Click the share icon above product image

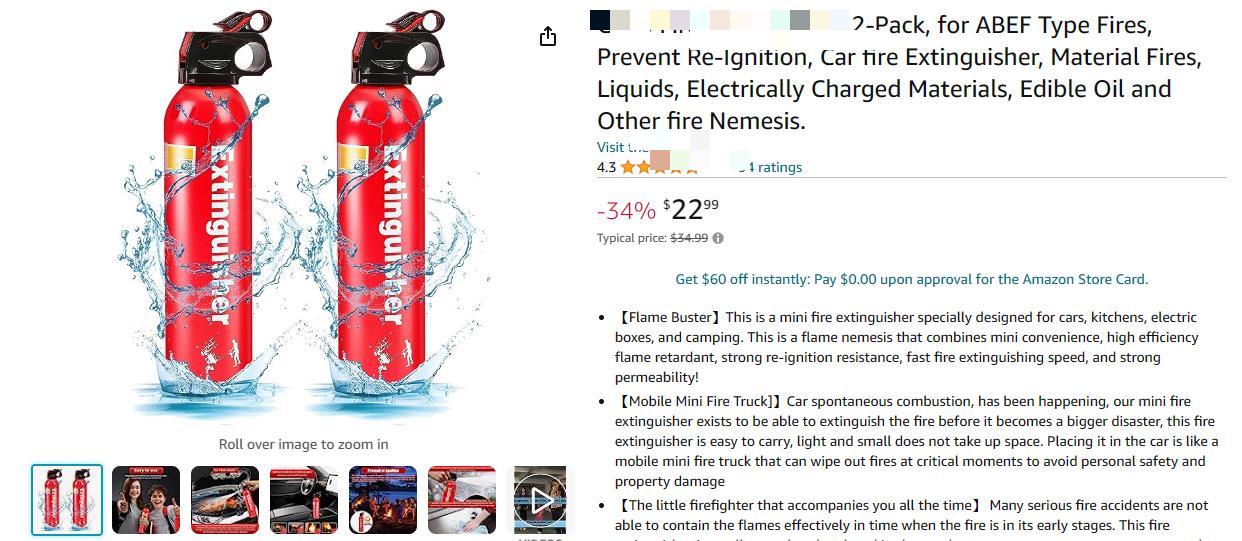click(547, 37)
